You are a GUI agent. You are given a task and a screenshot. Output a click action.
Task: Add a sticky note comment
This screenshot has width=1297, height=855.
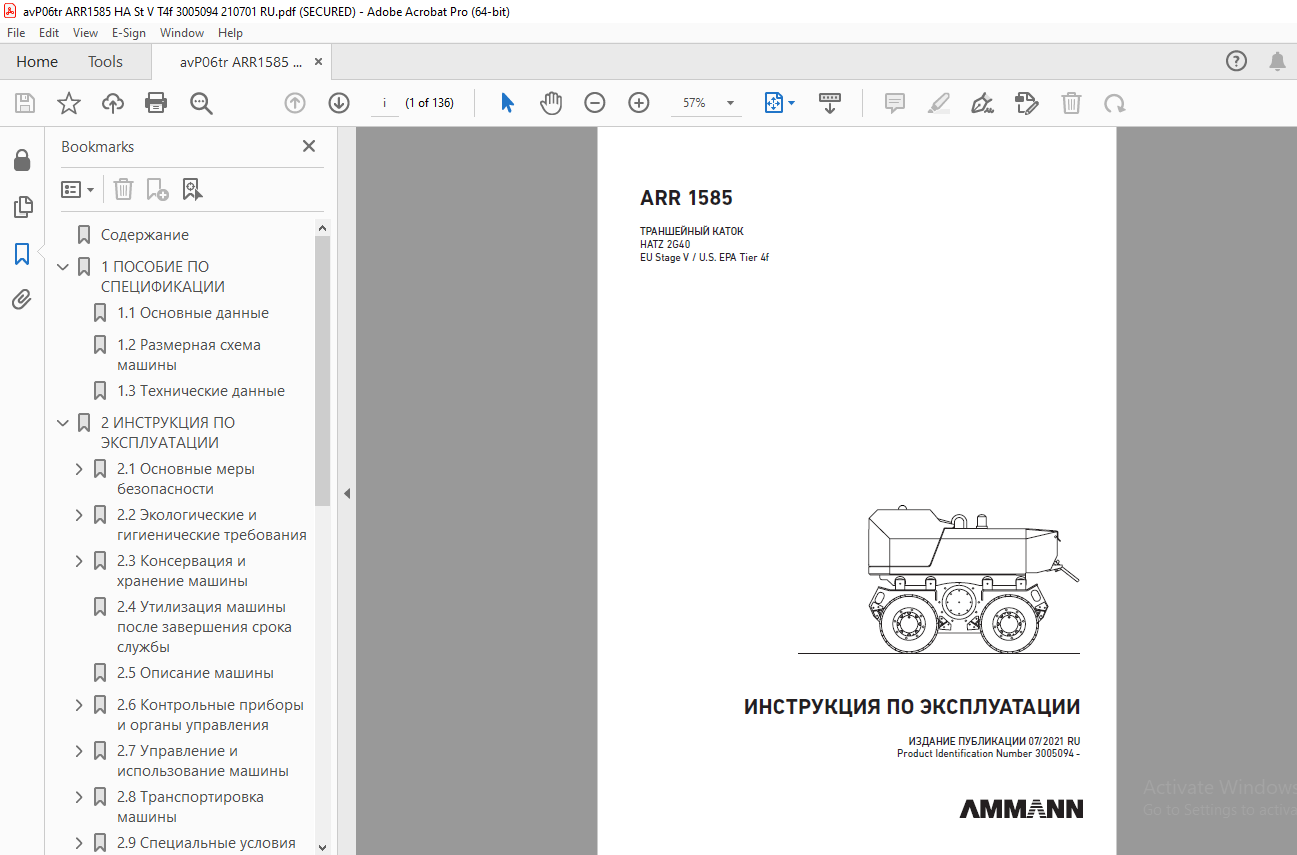coord(895,103)
